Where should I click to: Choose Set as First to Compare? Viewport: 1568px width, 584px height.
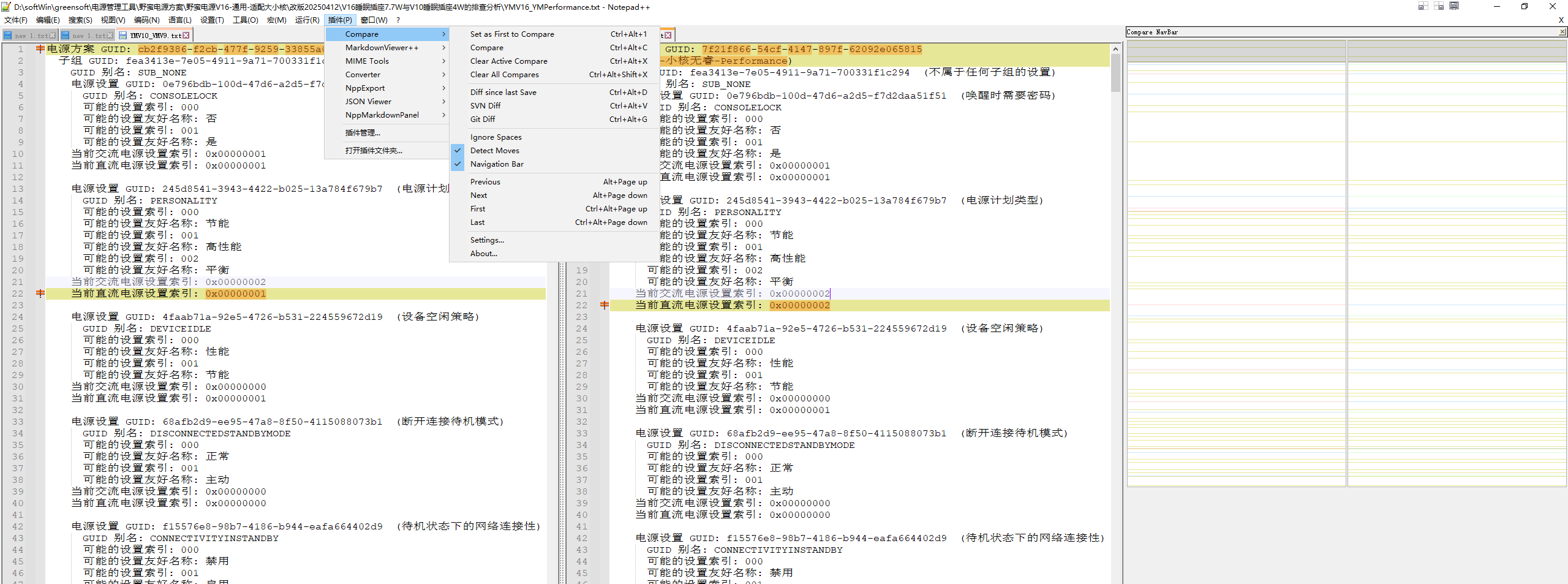511,34
